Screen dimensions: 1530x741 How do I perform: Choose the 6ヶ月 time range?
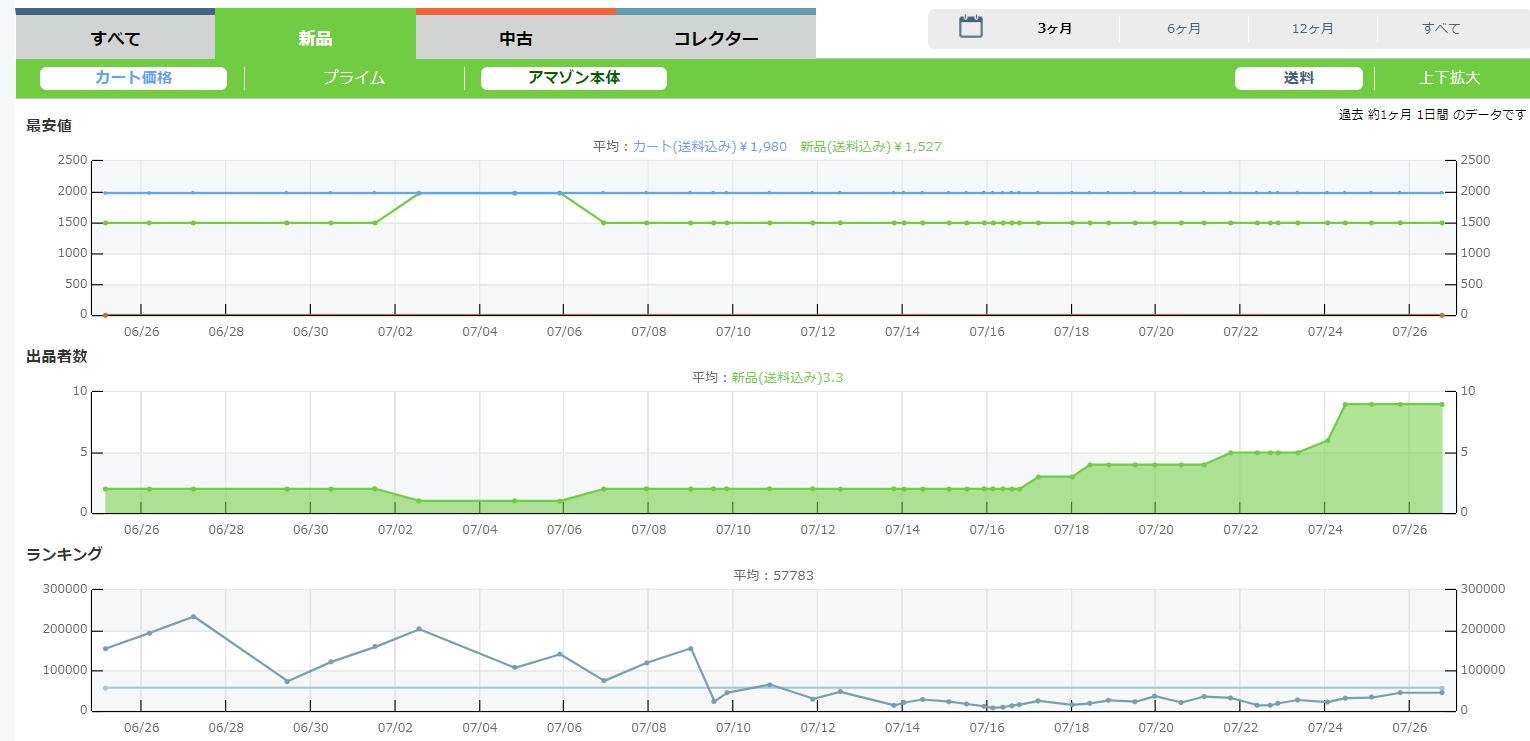(x=1183, y=29)
